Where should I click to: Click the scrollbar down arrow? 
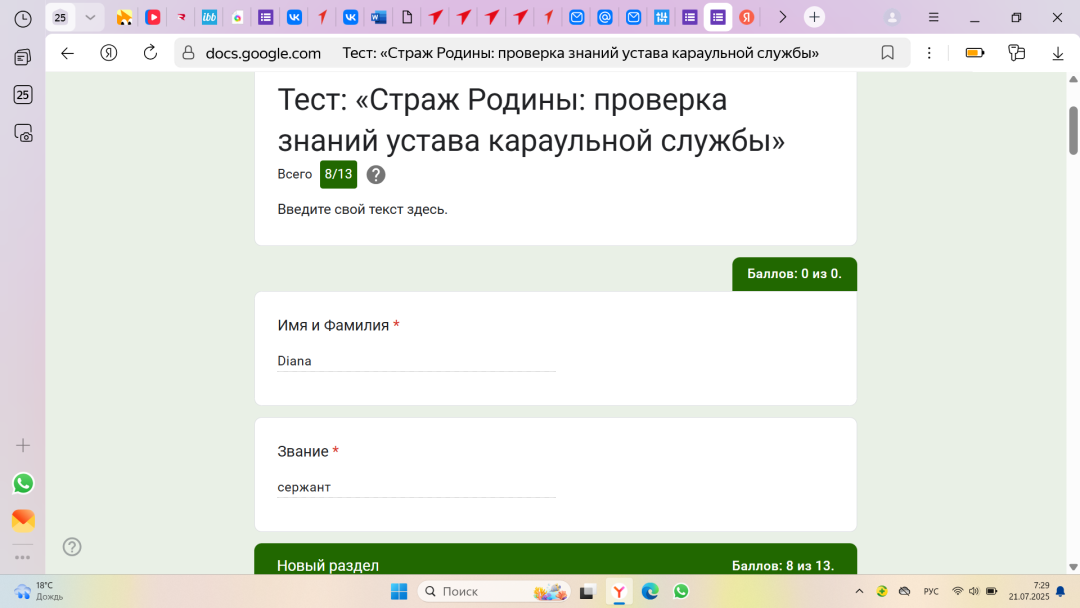[x=1073, y=567]
